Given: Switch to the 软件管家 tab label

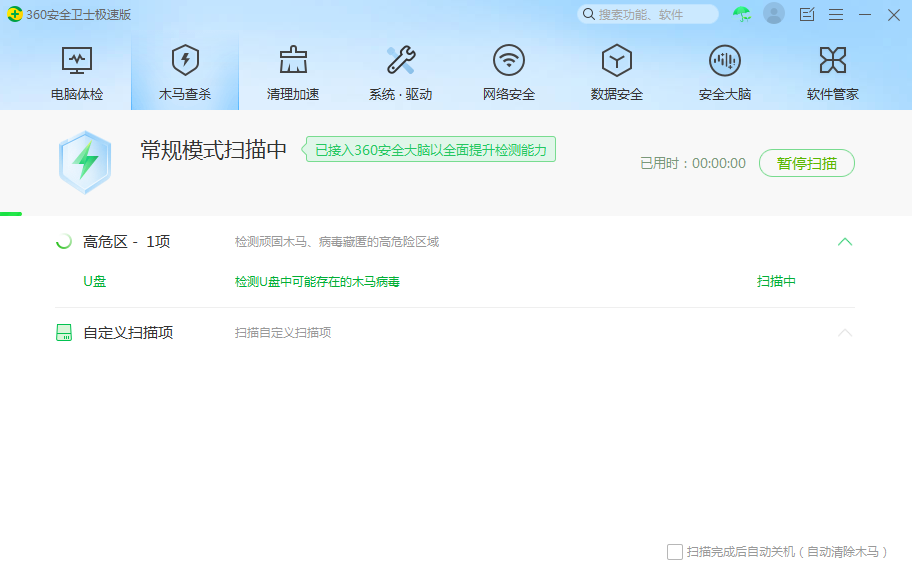Looking at the screenshot, I should [x=833, y=94].
